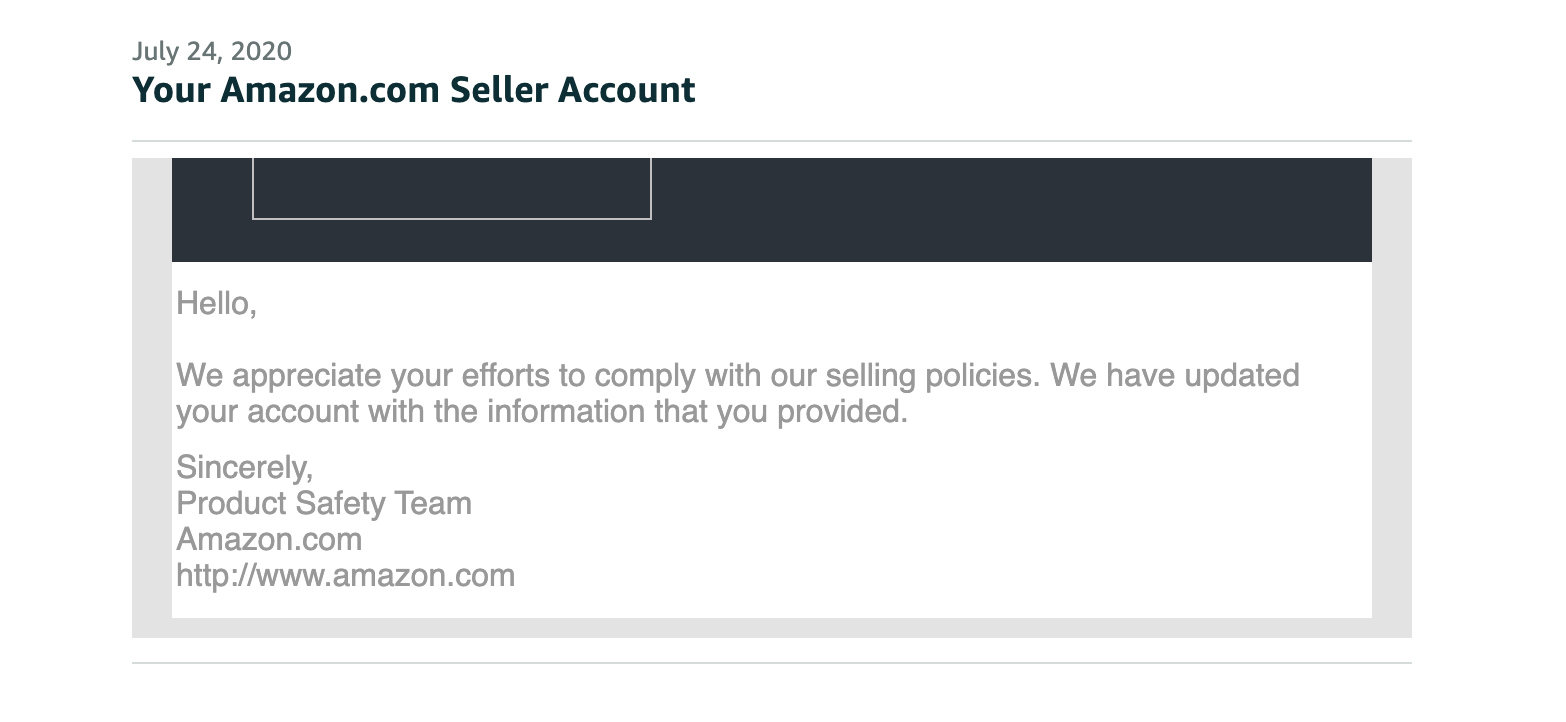
Task: Click the July 24, 2020 date
Action: click(x=212, y=51)
